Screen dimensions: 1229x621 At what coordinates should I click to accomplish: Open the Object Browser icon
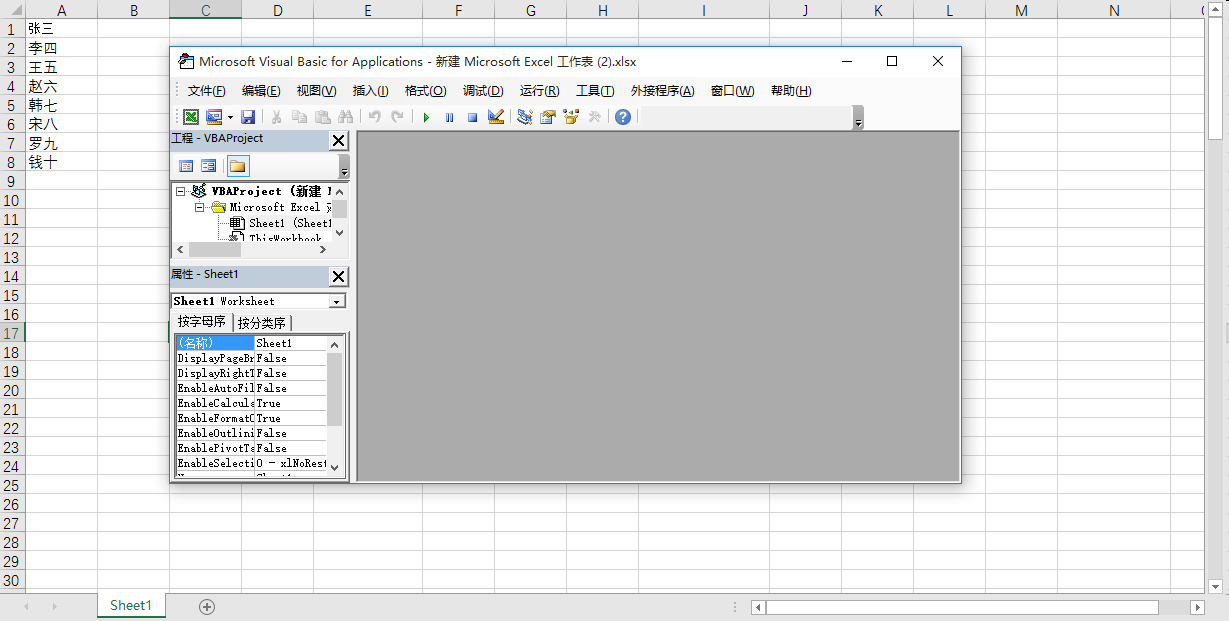pyautogui.click(x=571, y=117)
